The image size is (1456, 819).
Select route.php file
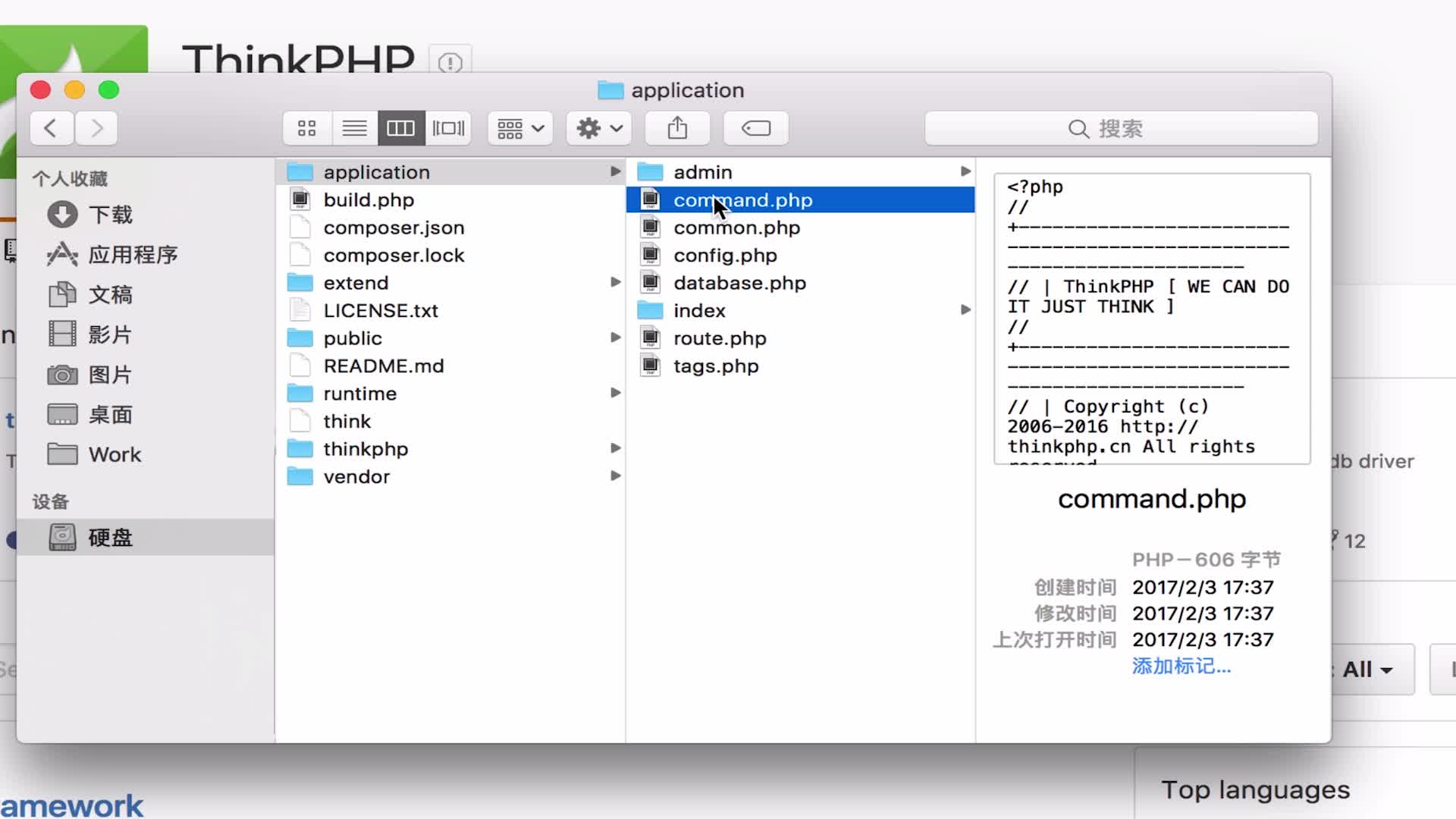801,338
